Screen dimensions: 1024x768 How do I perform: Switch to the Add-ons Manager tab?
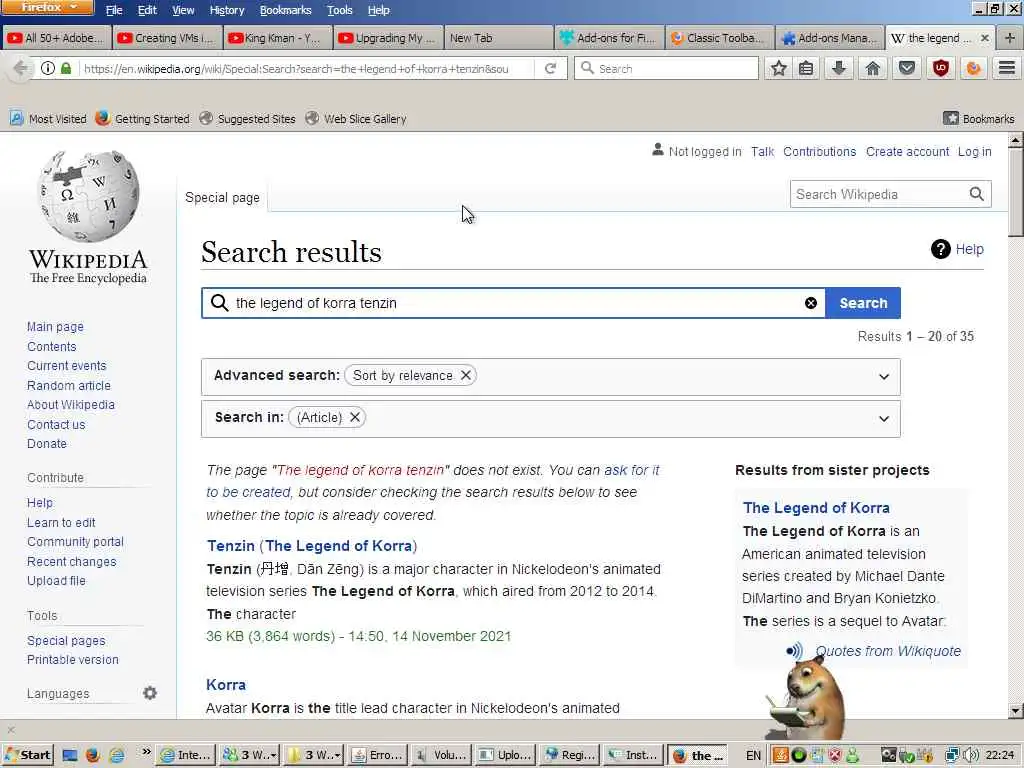tap(829, 38)
